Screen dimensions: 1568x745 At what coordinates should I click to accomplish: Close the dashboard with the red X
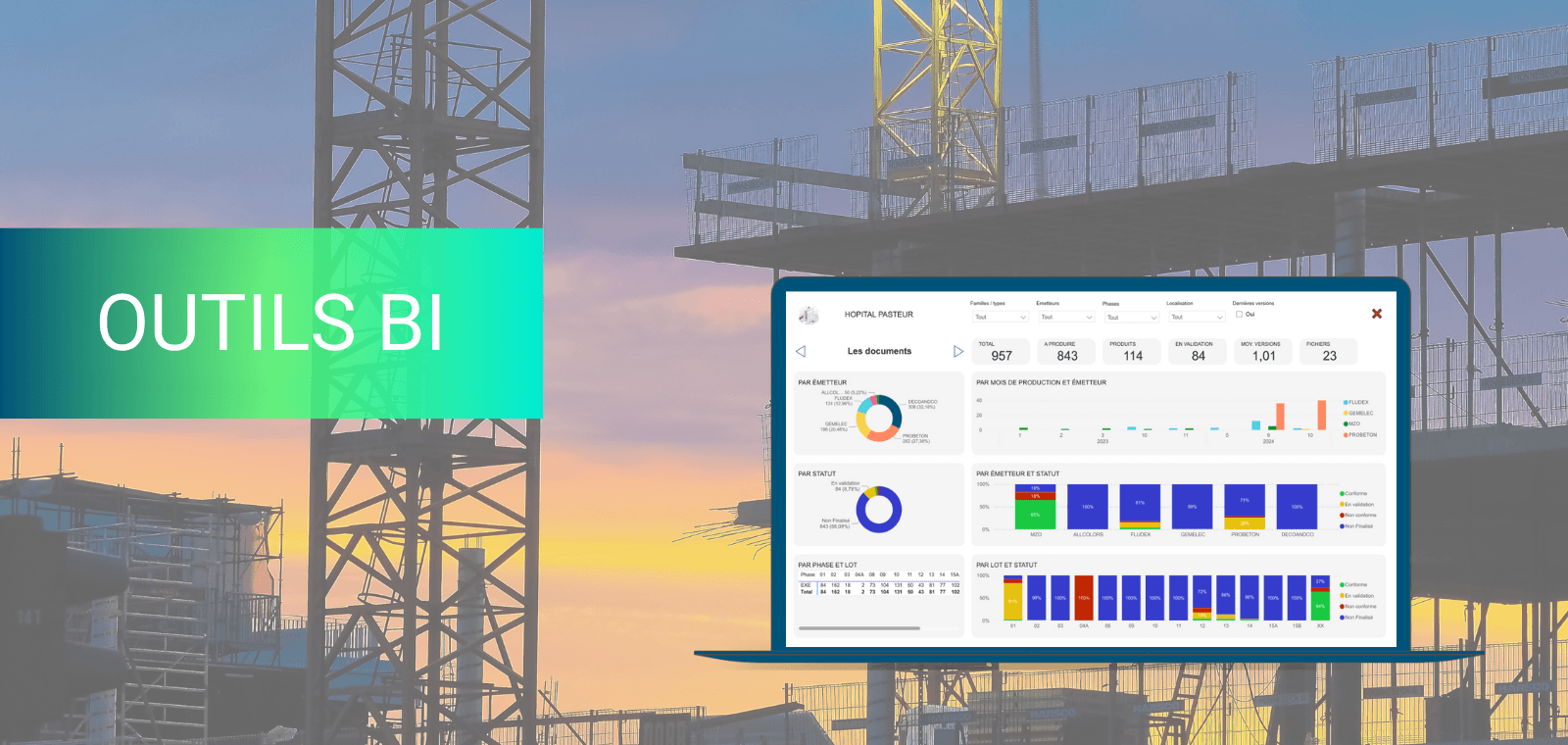click(x=1377, y=314)
